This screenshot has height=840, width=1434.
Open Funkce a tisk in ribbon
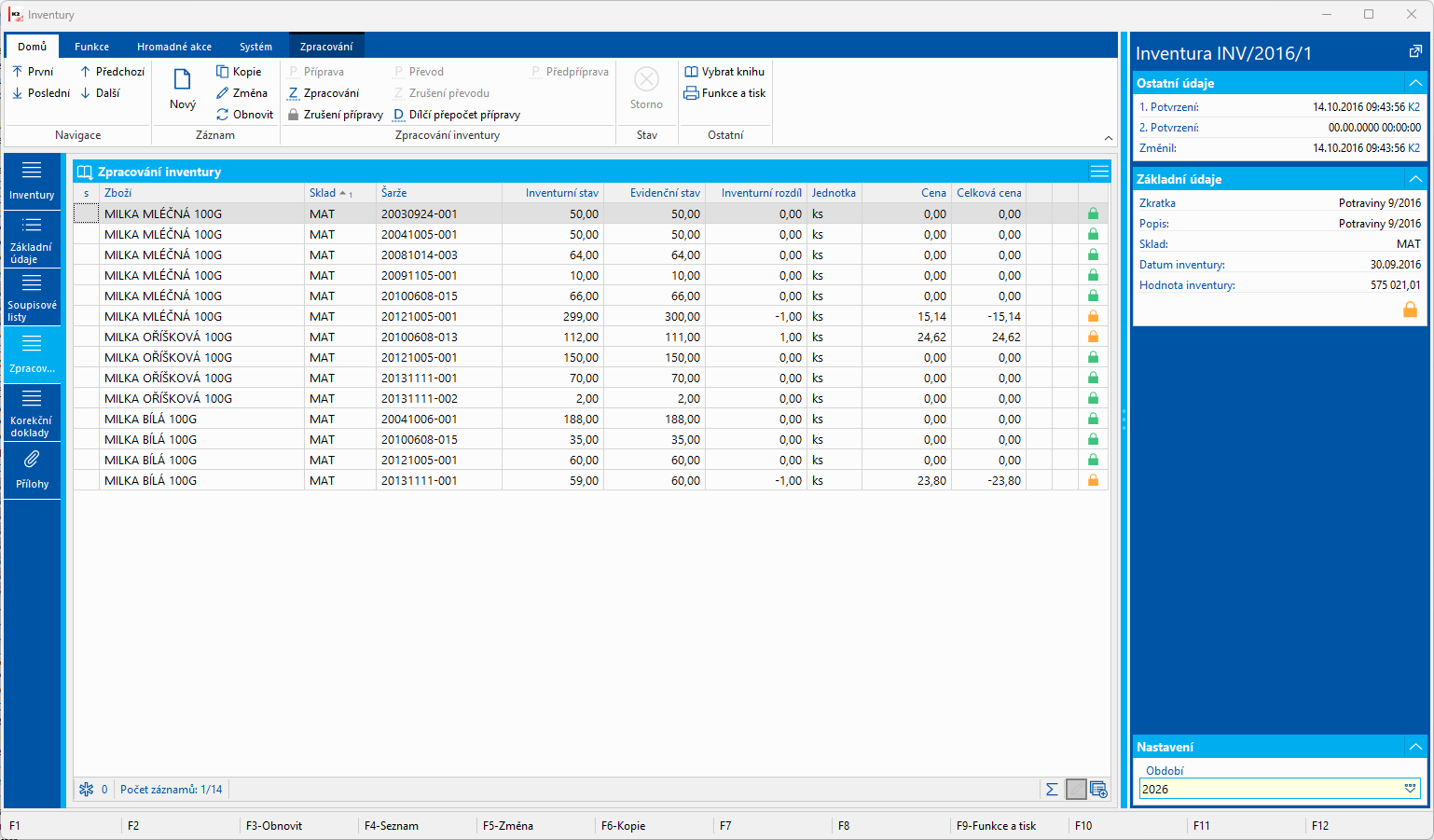tap(724, 93)
